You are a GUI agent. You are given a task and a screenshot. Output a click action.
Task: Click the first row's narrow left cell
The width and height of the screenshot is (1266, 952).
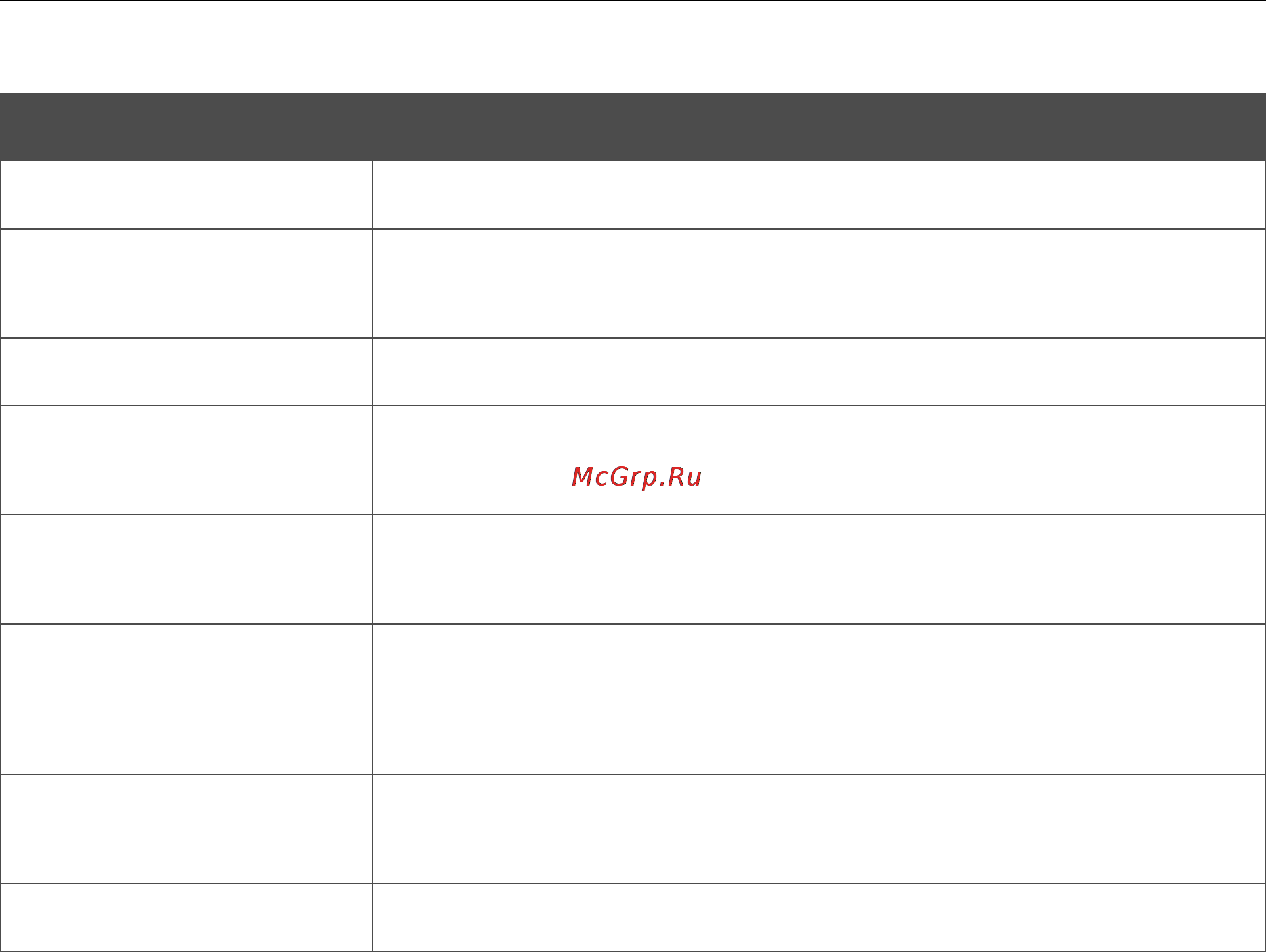pos(186,195)
